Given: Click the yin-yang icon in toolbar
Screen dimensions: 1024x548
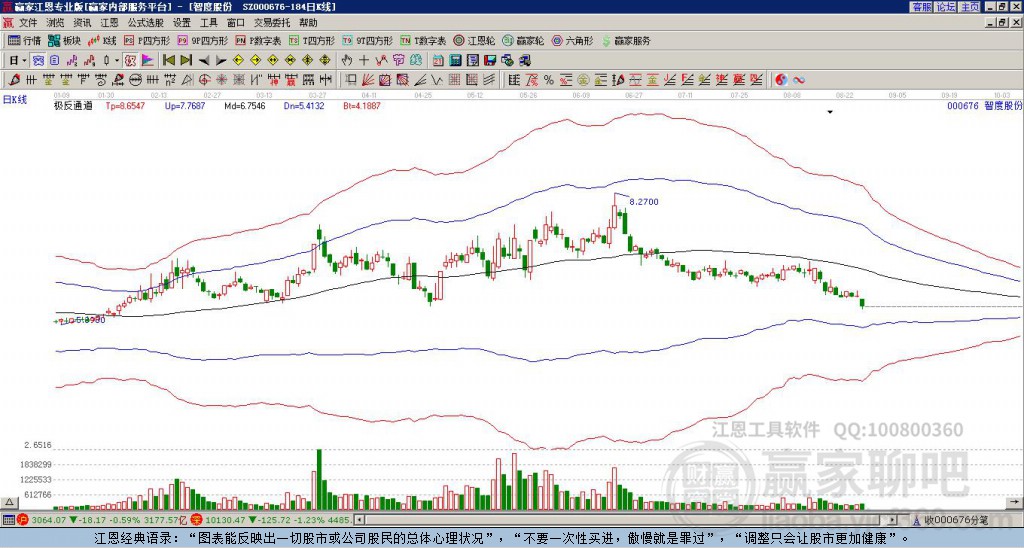Looking at the screenshot, I should pos(781,79).
